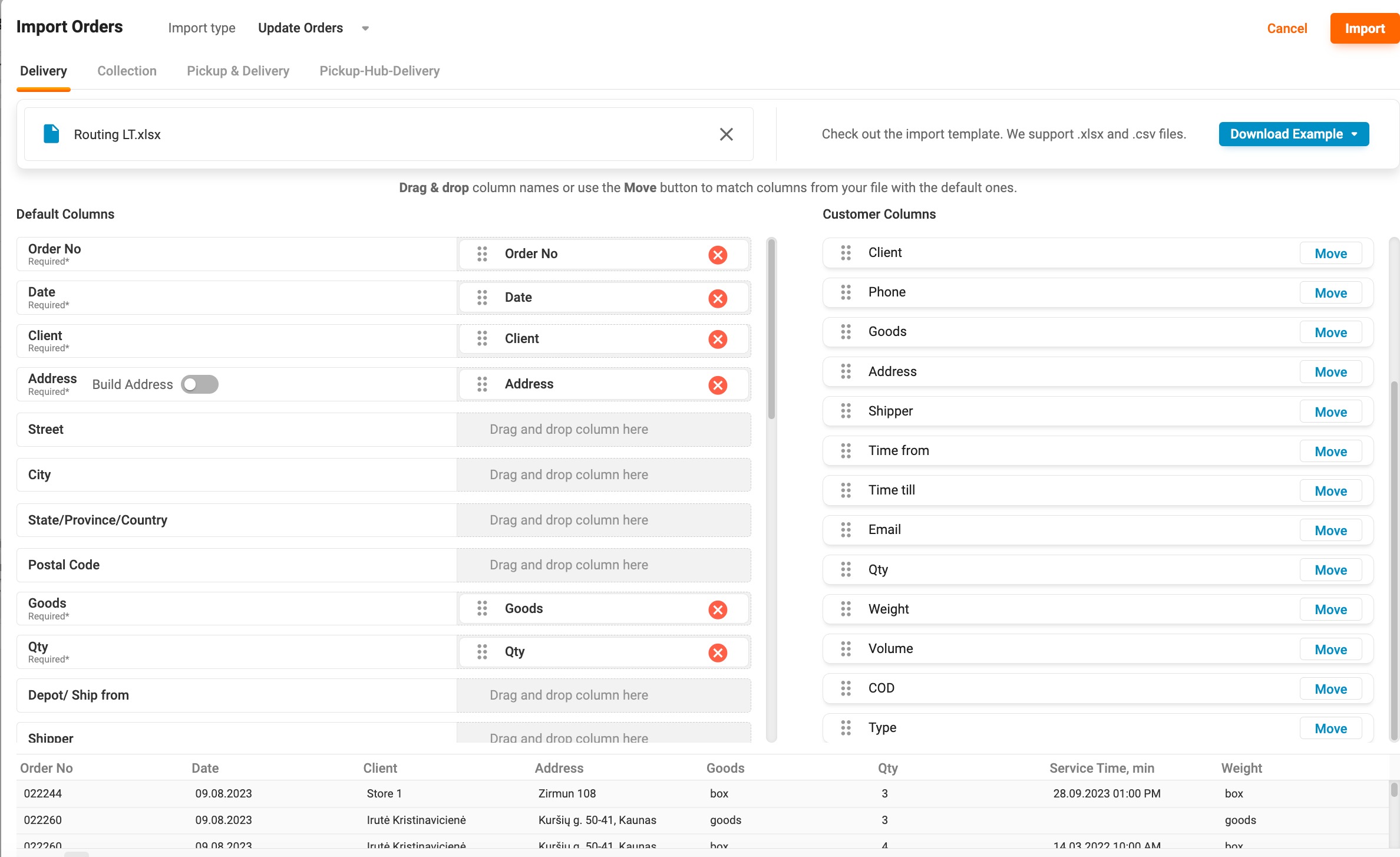Viewport: 1400px width, 857px height.
Task: Grab drag handle of Shipper customer column
Action: tap(846, 411)
